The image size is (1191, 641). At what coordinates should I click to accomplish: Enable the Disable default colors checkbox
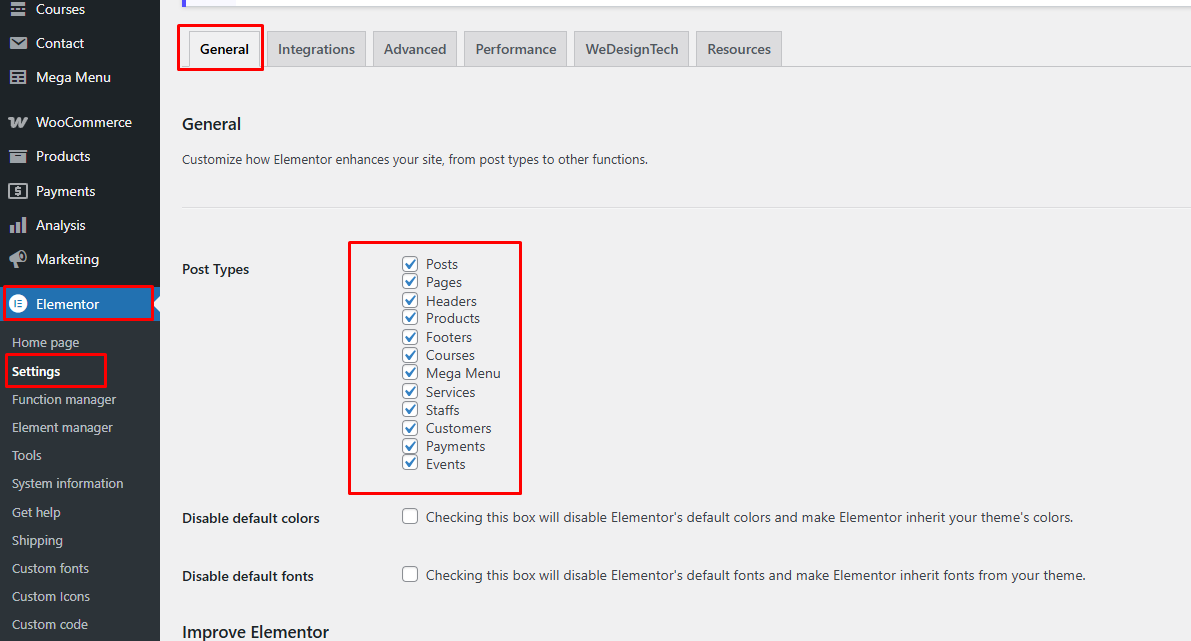(x=410, y=516)
